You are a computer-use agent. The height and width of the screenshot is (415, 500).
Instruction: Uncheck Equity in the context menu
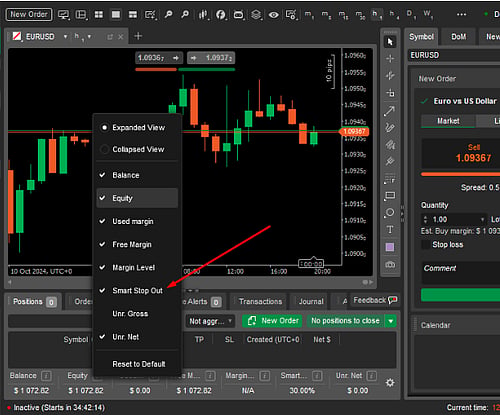click(x=137, y=198)
